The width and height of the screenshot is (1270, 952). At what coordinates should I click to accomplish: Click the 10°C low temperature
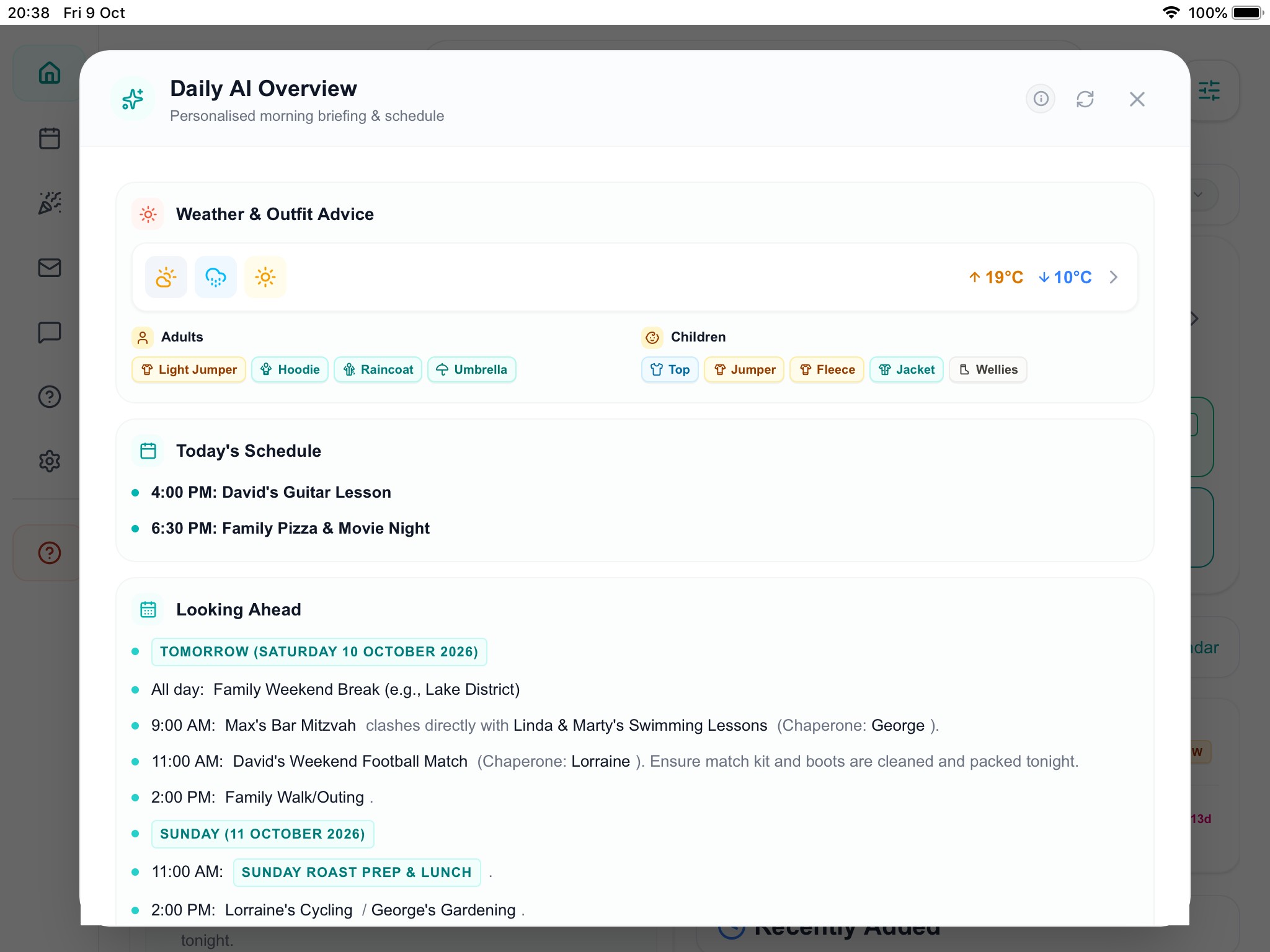(1065, 277)
